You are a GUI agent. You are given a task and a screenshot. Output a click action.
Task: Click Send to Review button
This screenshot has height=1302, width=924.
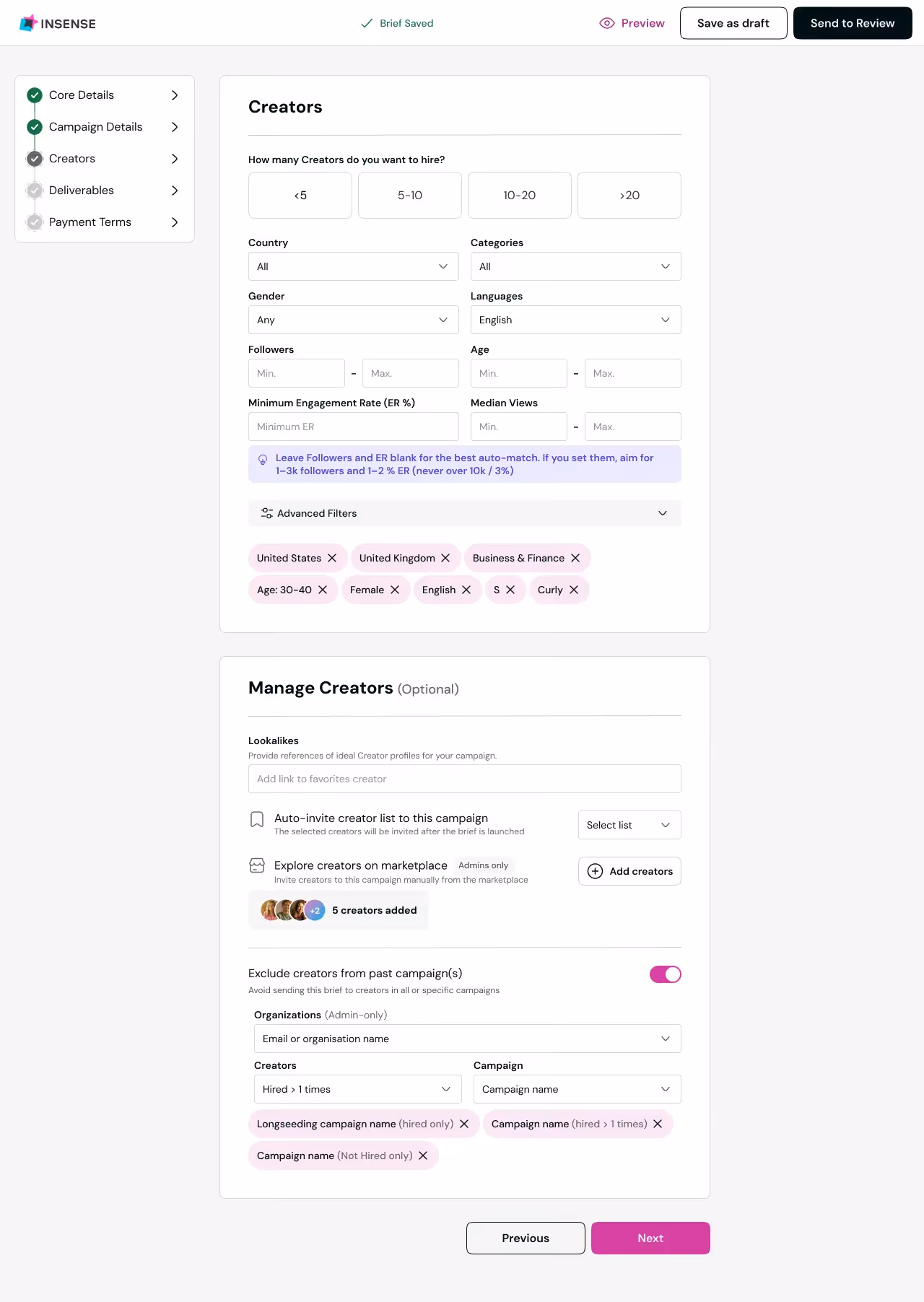click(x=853, y=23)
